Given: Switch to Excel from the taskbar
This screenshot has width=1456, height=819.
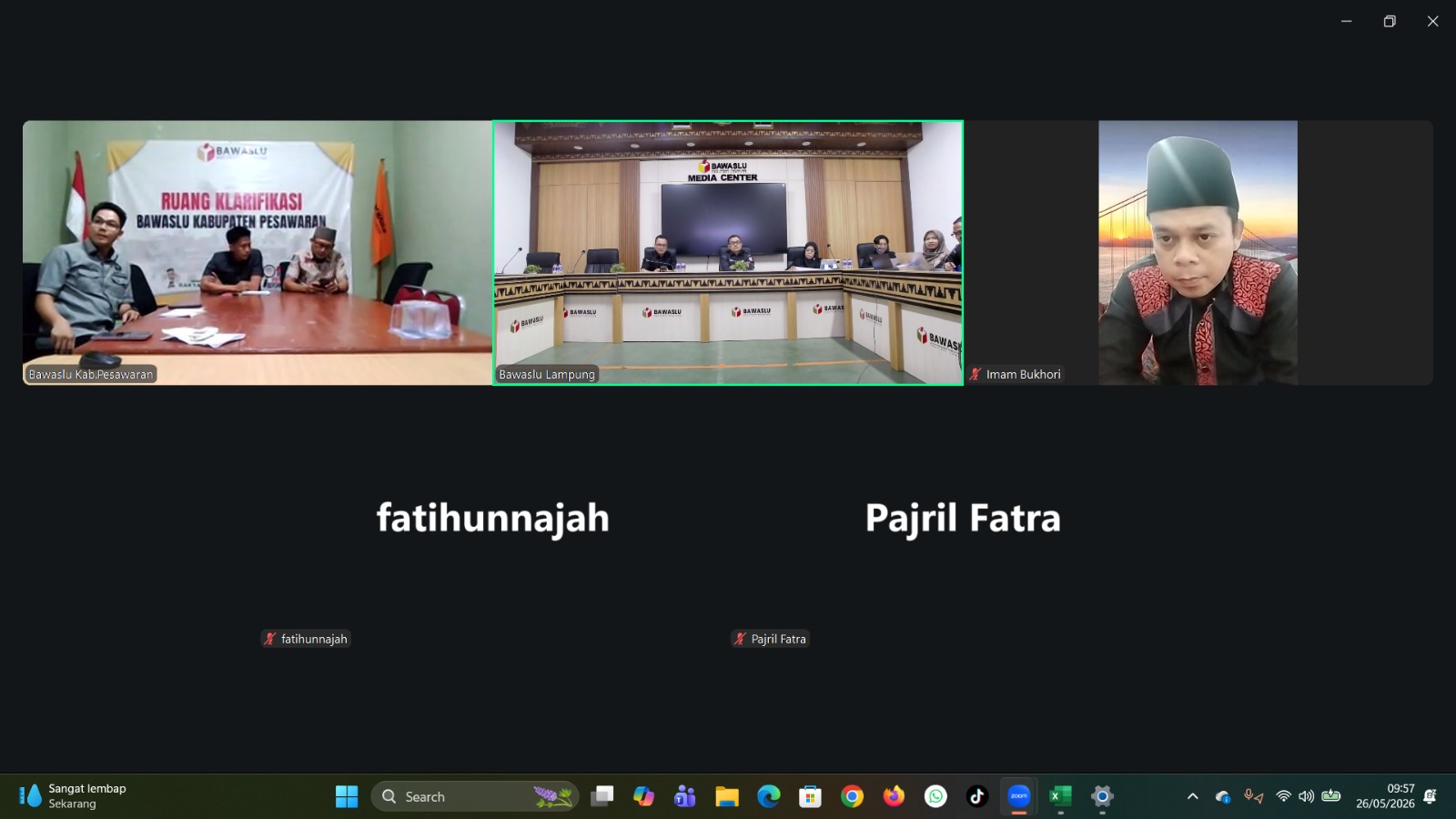Looking at the screenshot, I should pos(1060,796).
